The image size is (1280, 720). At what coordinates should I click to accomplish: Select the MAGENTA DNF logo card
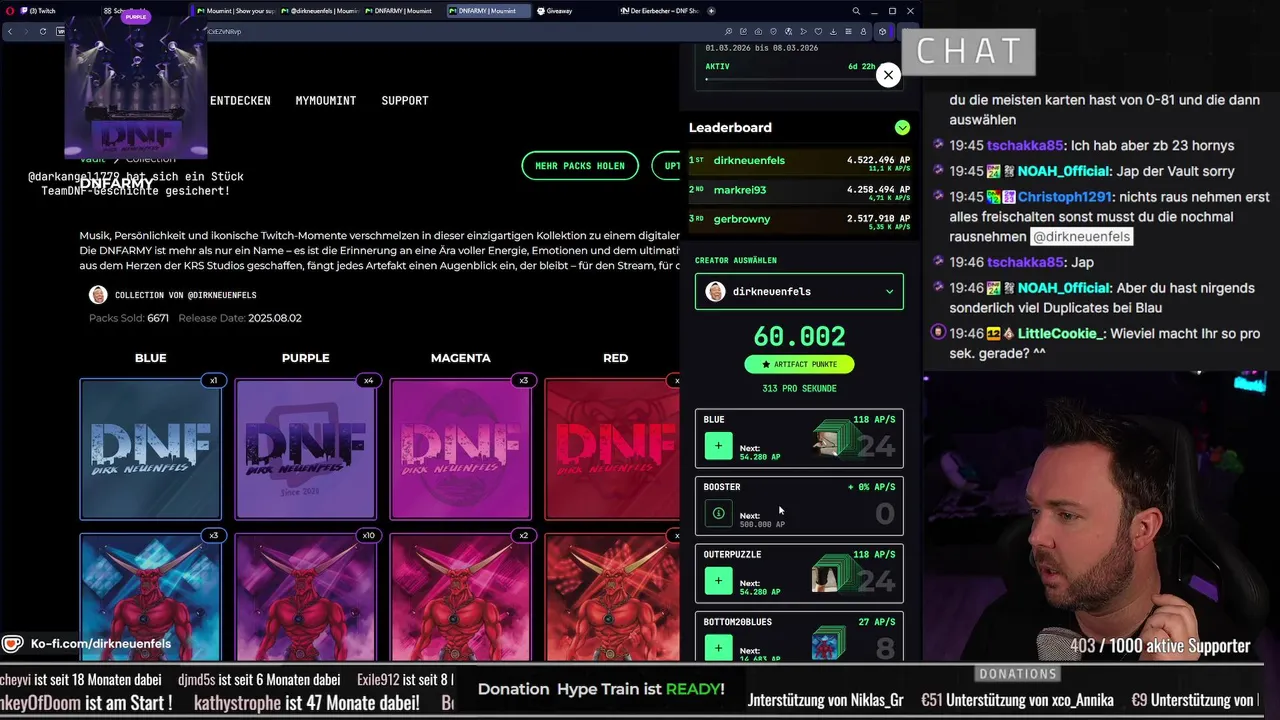[461, 449]
